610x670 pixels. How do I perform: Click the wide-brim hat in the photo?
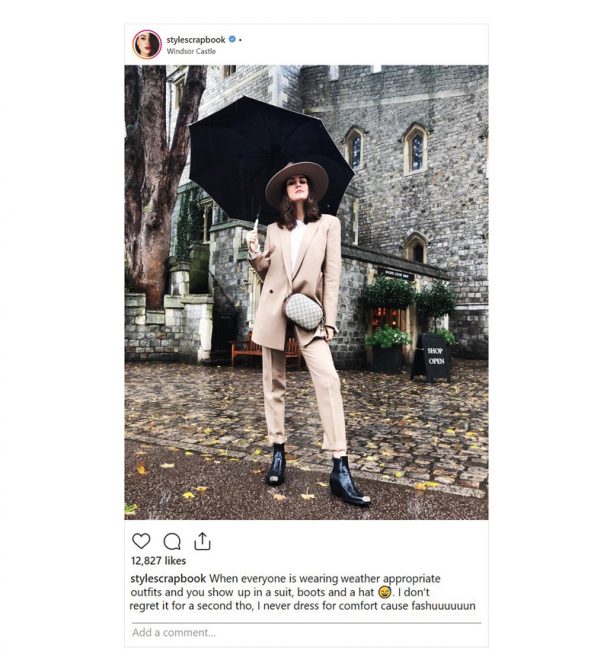coord(297,179)
